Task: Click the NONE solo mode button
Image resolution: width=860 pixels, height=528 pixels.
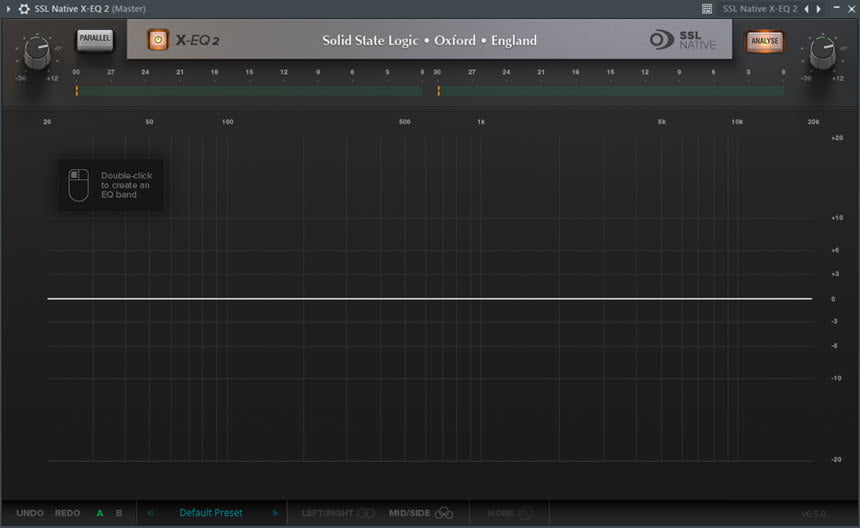Action: tap(510, 513)
